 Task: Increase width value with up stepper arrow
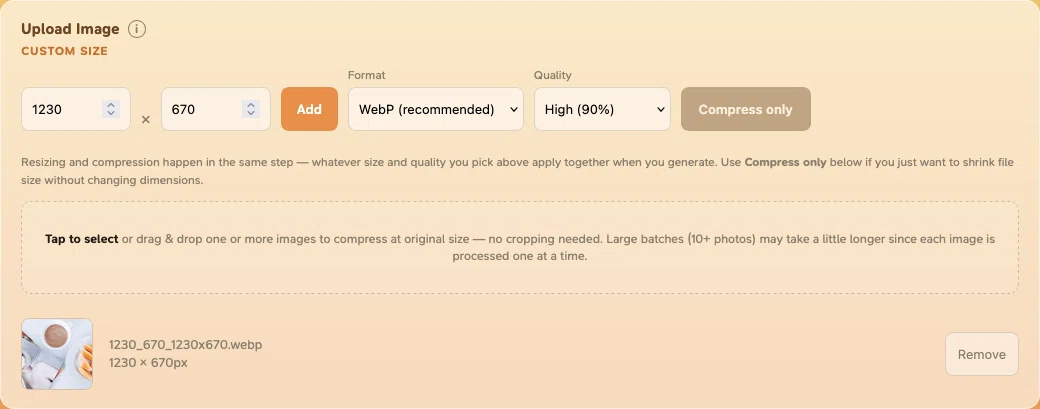pyautogui.click(x=111, y=105)
